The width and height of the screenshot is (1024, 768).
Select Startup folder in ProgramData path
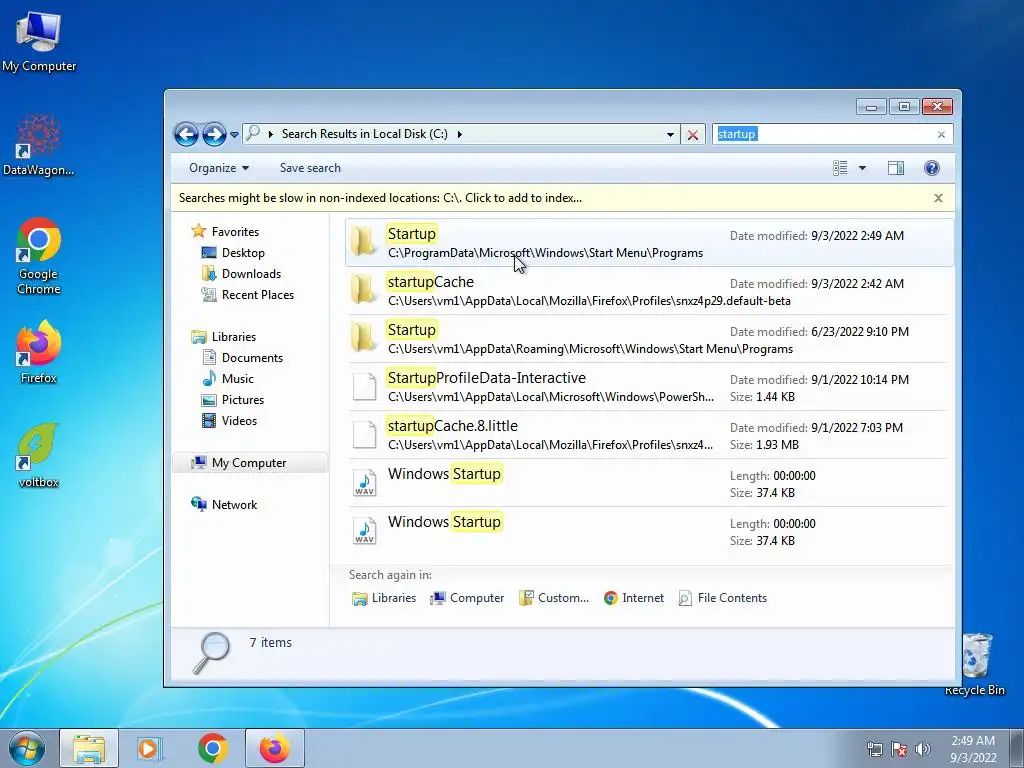(648, 243)
